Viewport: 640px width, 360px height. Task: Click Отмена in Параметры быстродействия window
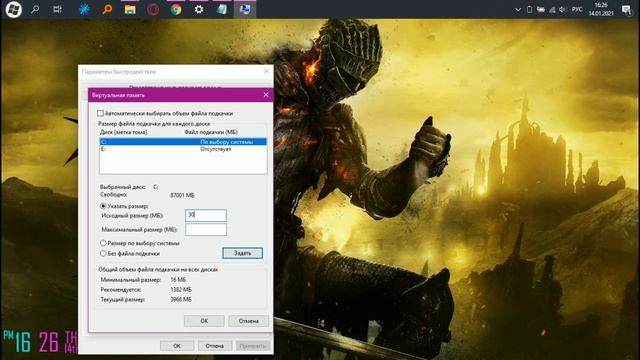215,346
